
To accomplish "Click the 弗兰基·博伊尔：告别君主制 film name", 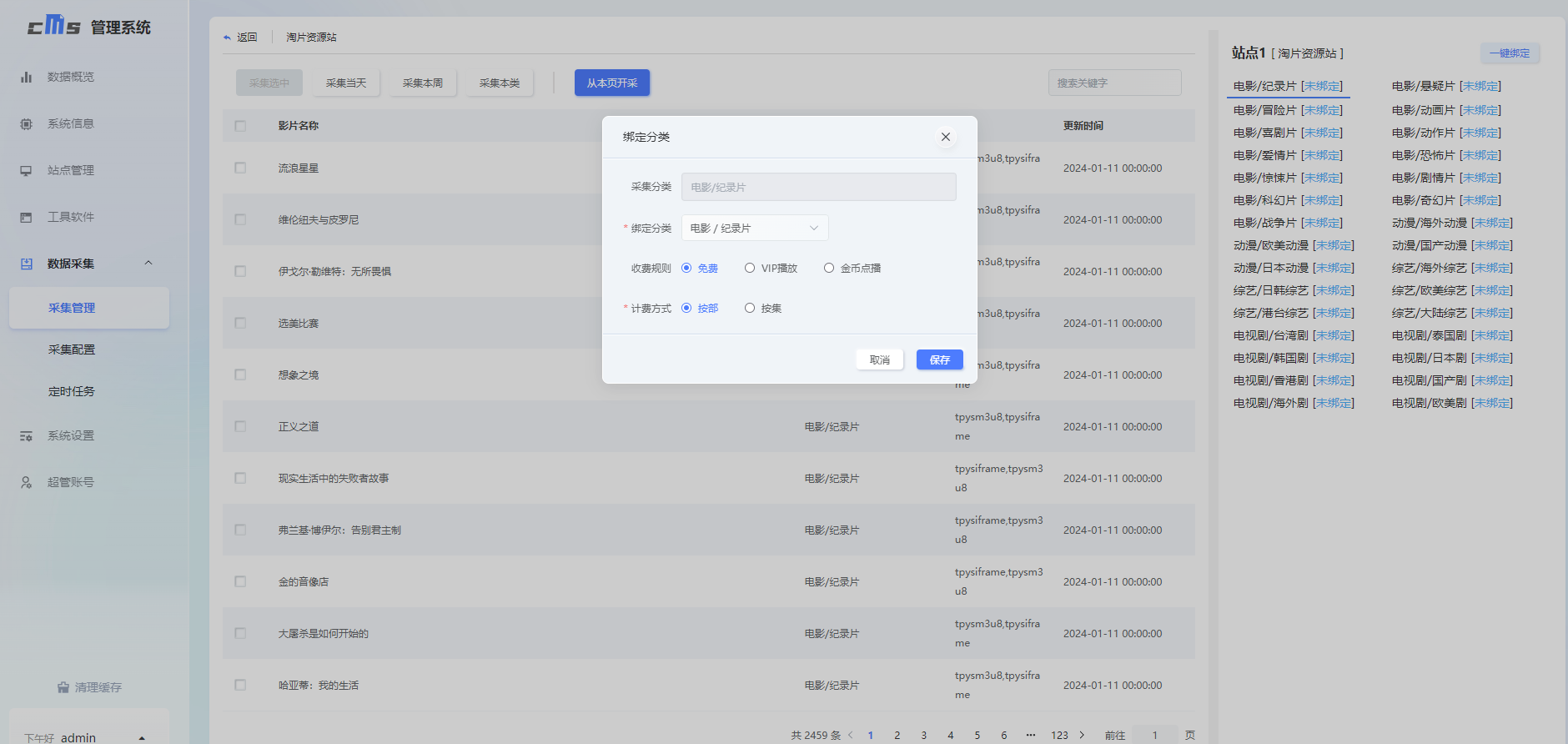I will (x=339, y=530).
